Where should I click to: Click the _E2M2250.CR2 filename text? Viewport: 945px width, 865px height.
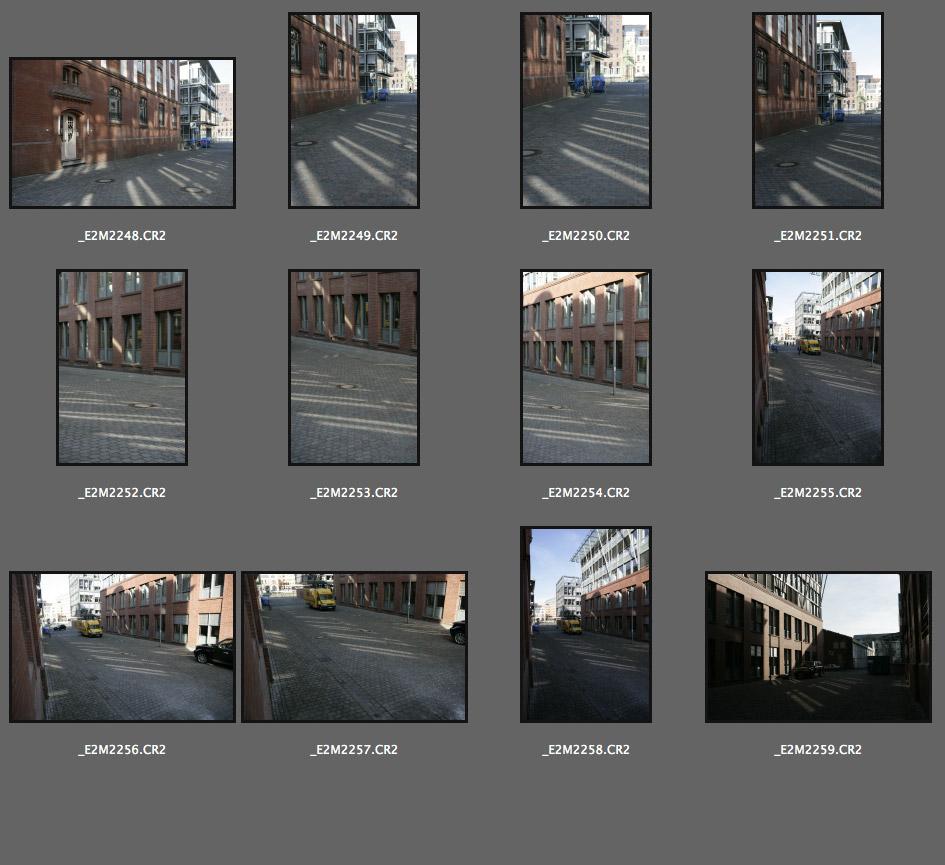point(586,236)
